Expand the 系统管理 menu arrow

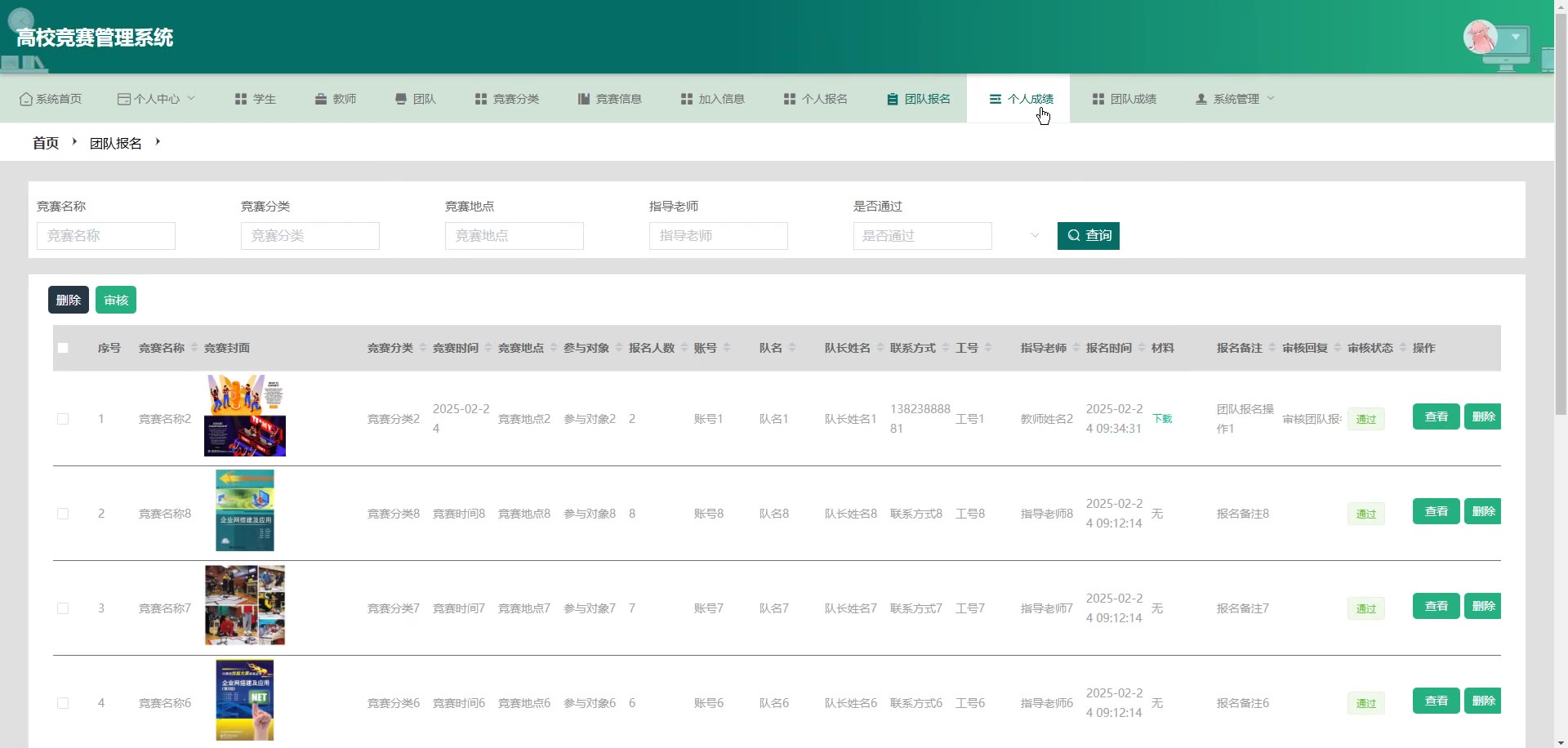pyautogui.click(x=1271, y=98)
